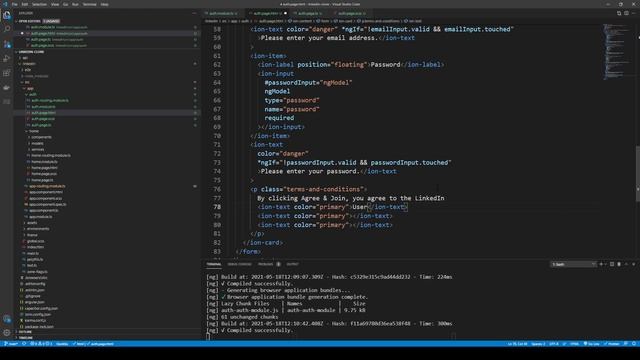Open auth.page.scss in explorer tree
Viewport: 640px width, 360px height.
43,119
